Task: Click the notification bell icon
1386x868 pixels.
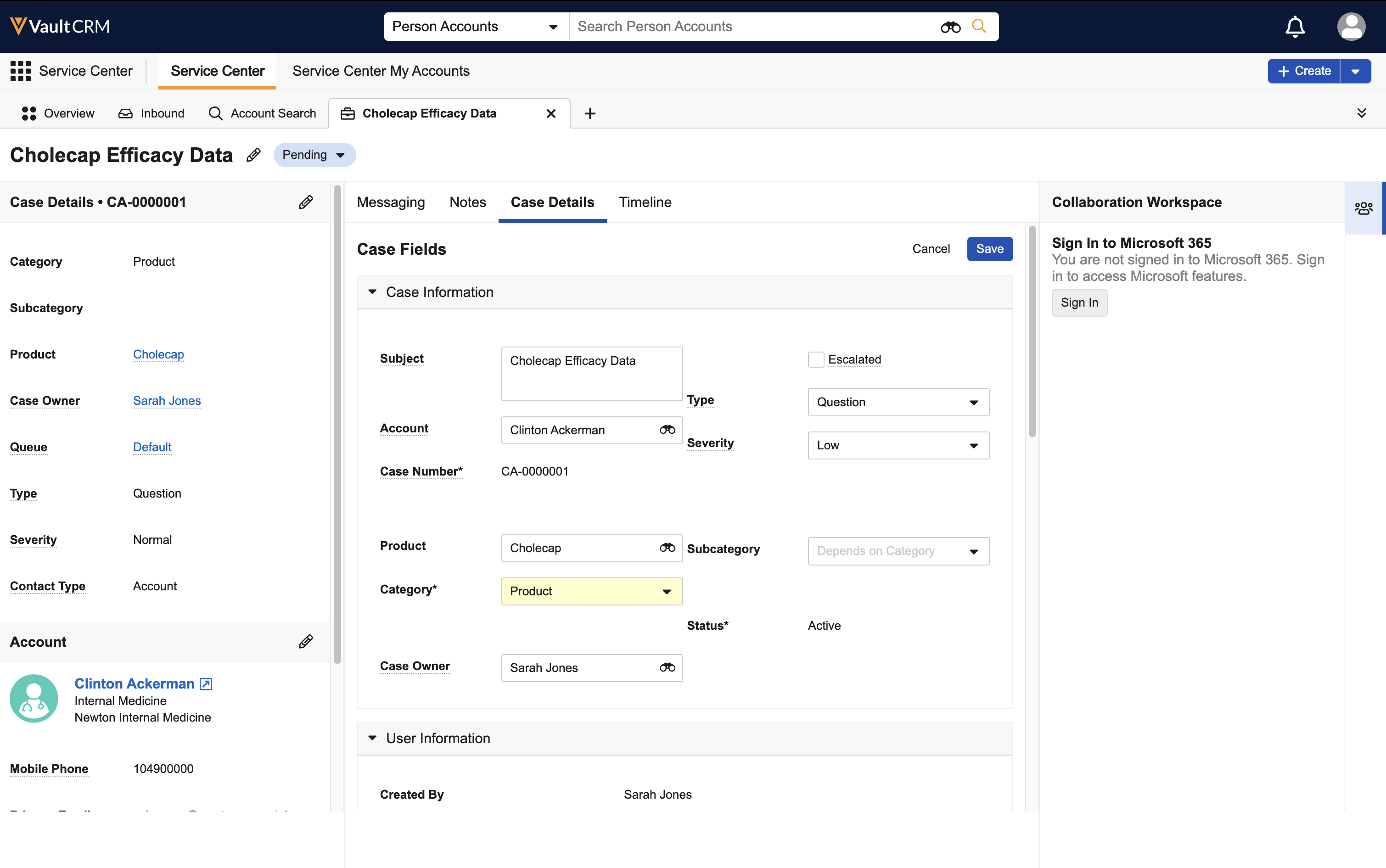Action: click(1295, 27)
